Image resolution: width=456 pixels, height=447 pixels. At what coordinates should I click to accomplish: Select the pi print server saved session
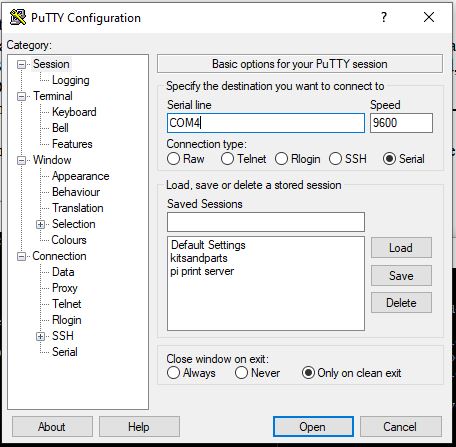pos(202,271)
